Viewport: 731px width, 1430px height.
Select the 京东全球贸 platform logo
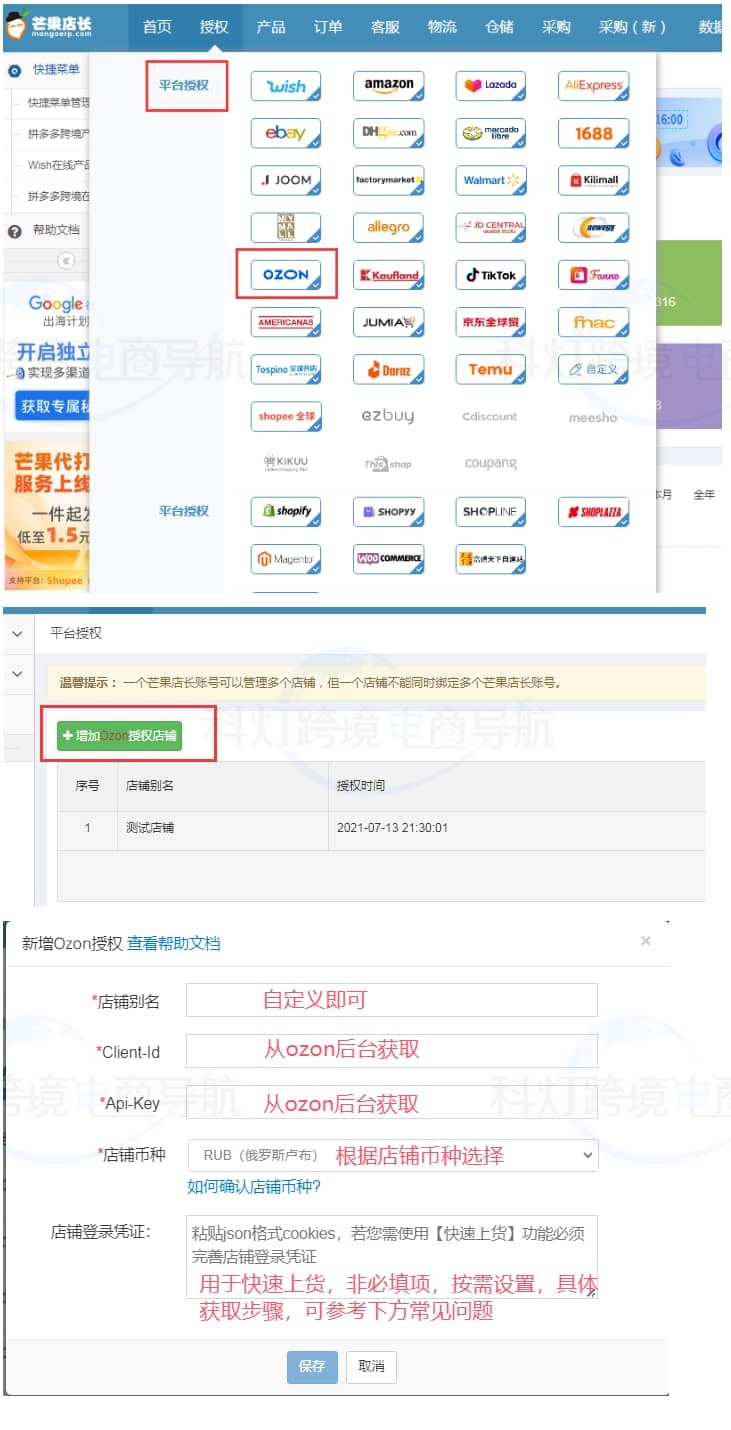tap(491, 322)
